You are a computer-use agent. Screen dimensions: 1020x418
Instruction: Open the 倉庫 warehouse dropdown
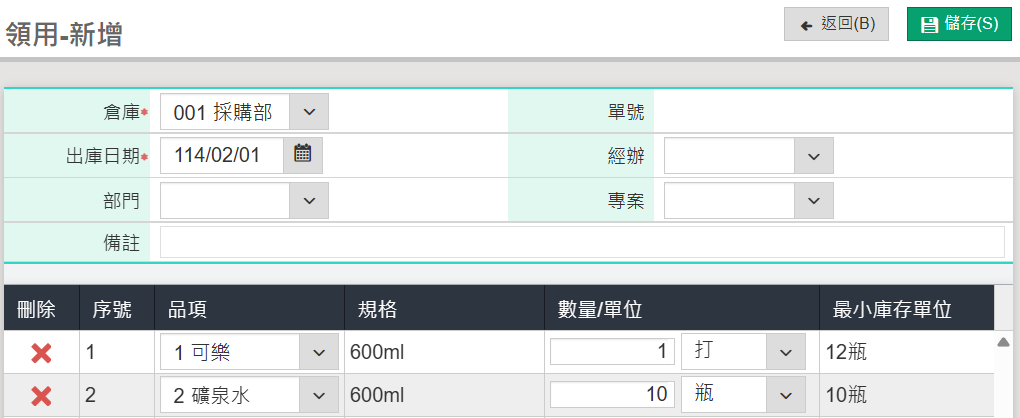(x=308, y=112)
